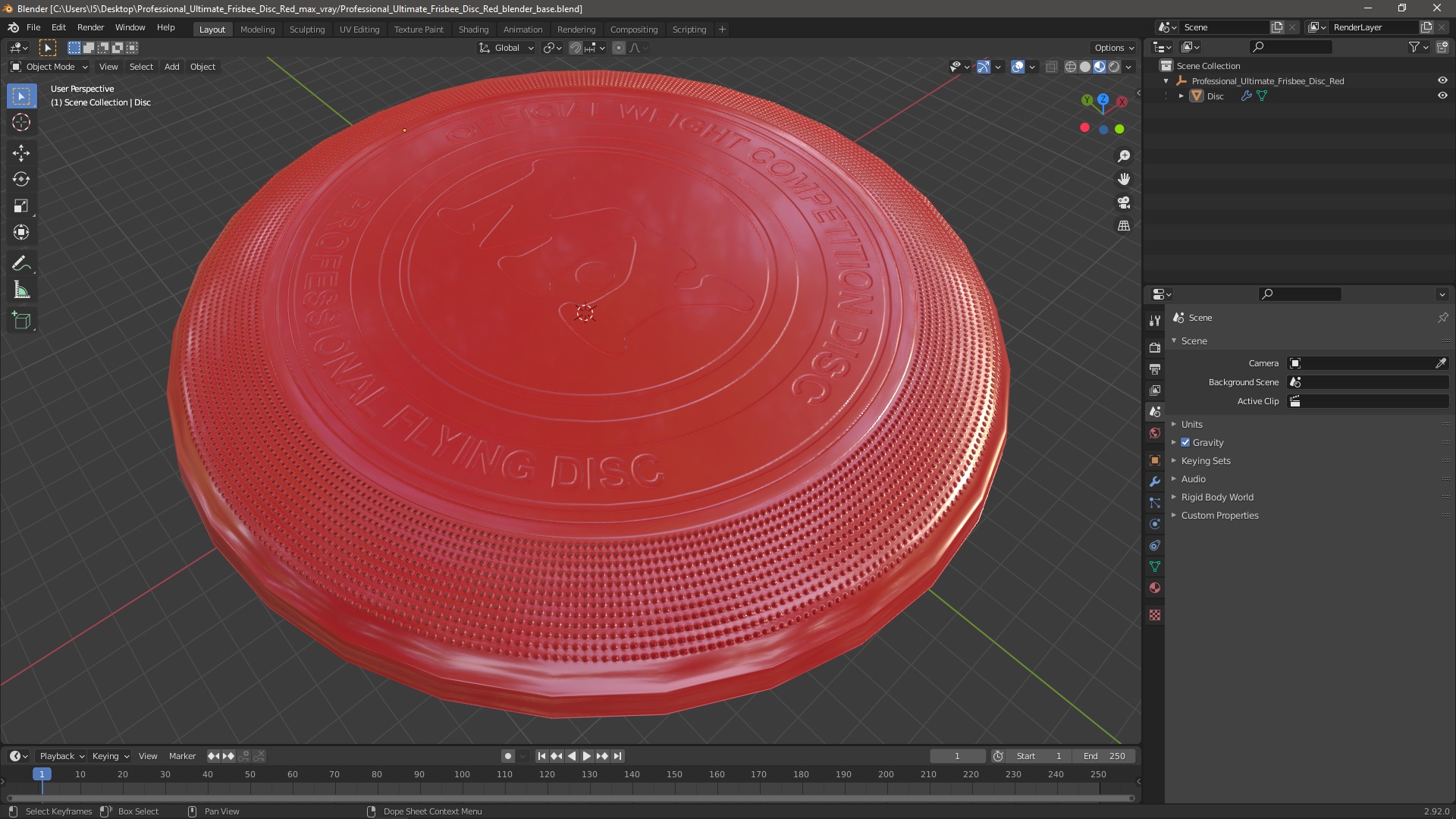Expand the Keying Sets panel

point(1206,460)
